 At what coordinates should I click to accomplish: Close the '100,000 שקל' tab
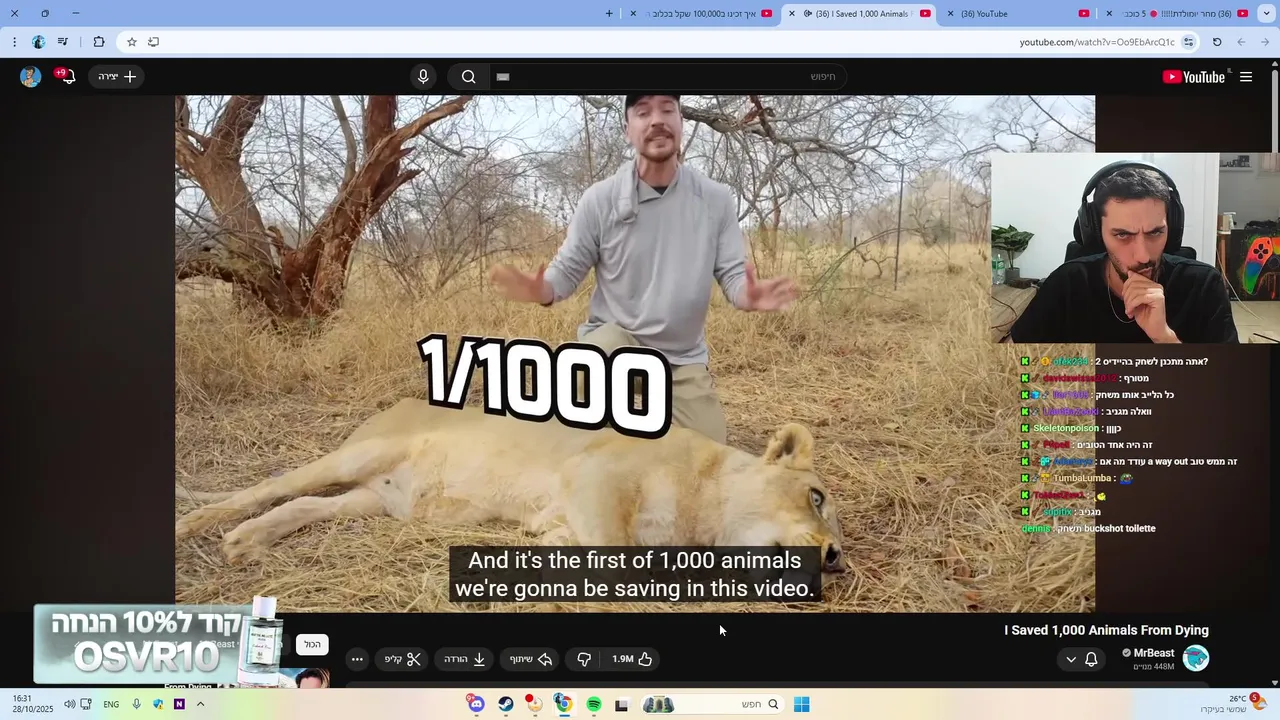coord(633,14)
